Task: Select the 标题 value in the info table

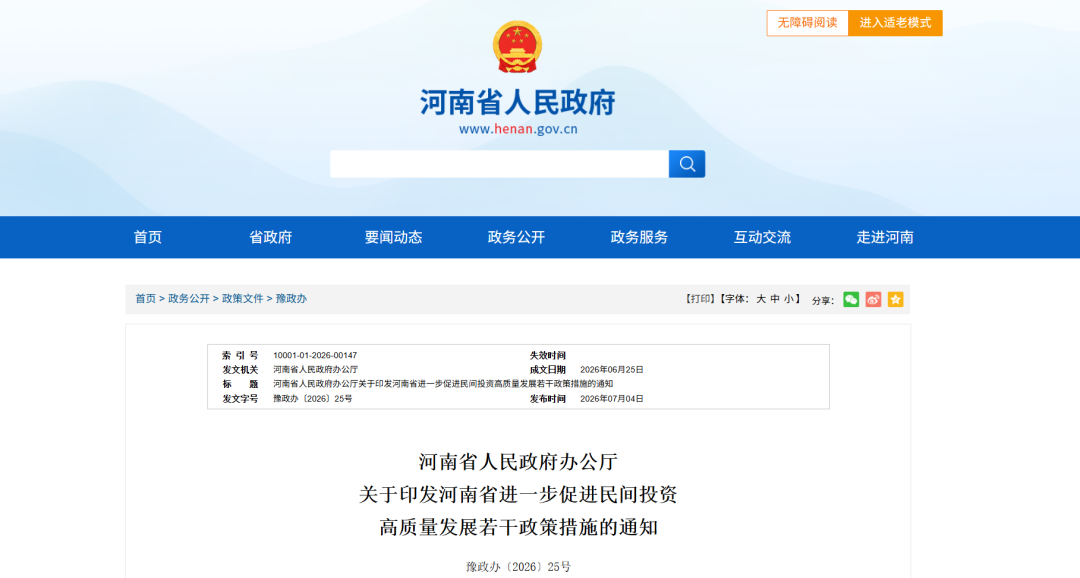Action: 443,384
